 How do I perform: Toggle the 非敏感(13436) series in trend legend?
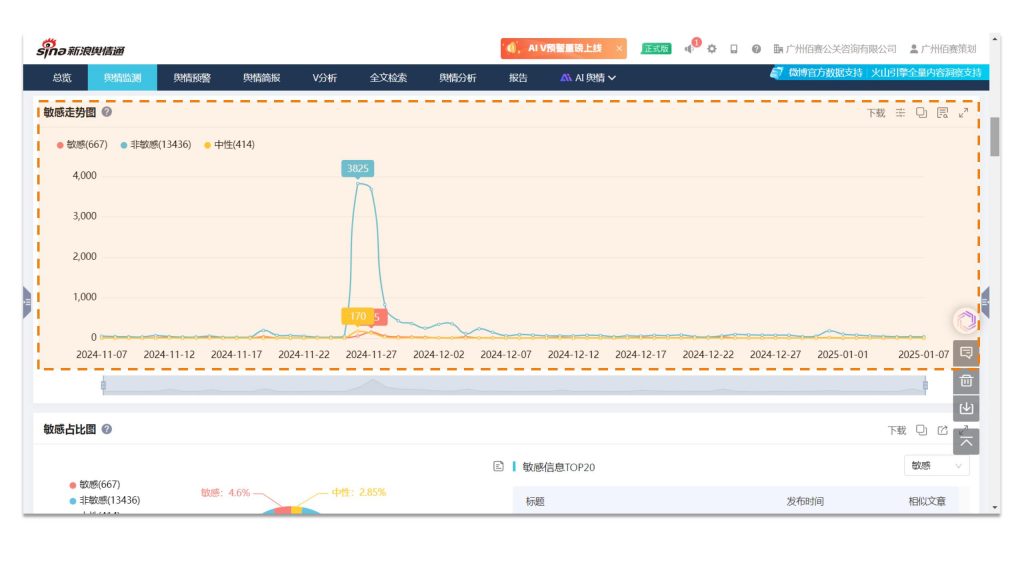tap(156, 144)
